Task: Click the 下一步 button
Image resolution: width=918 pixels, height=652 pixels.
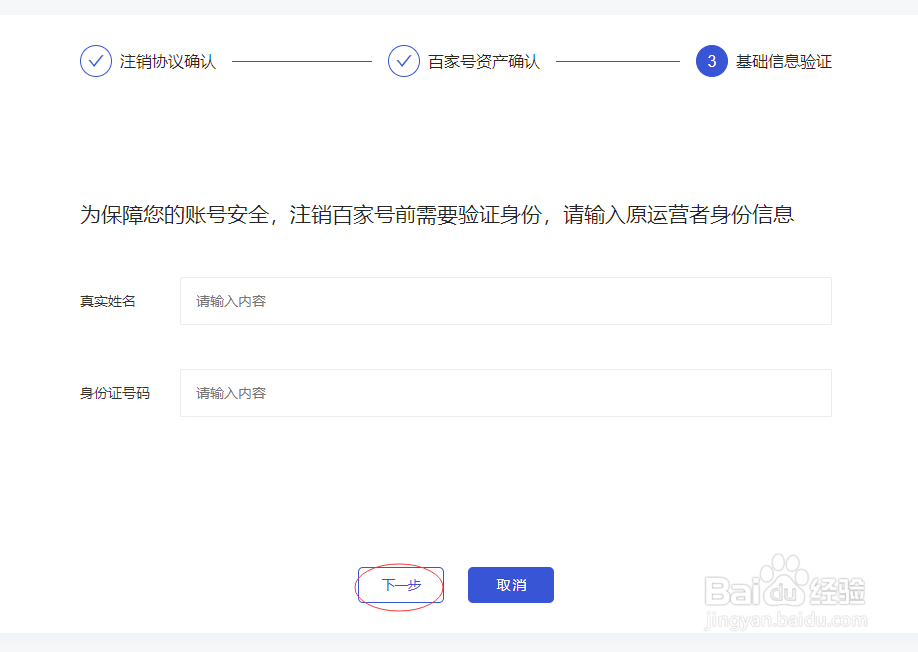Action: 401,585
